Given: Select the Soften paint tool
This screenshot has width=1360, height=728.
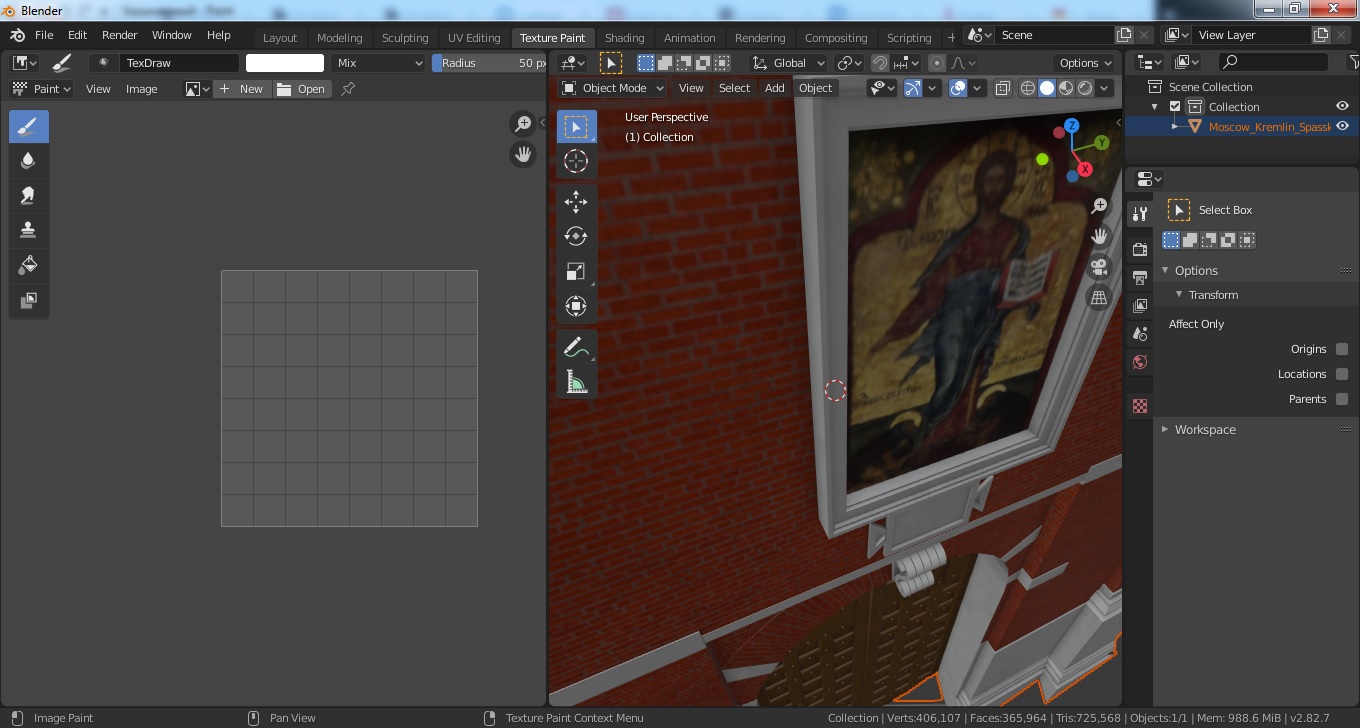Looking at the screenshot, I should point(28,161).
